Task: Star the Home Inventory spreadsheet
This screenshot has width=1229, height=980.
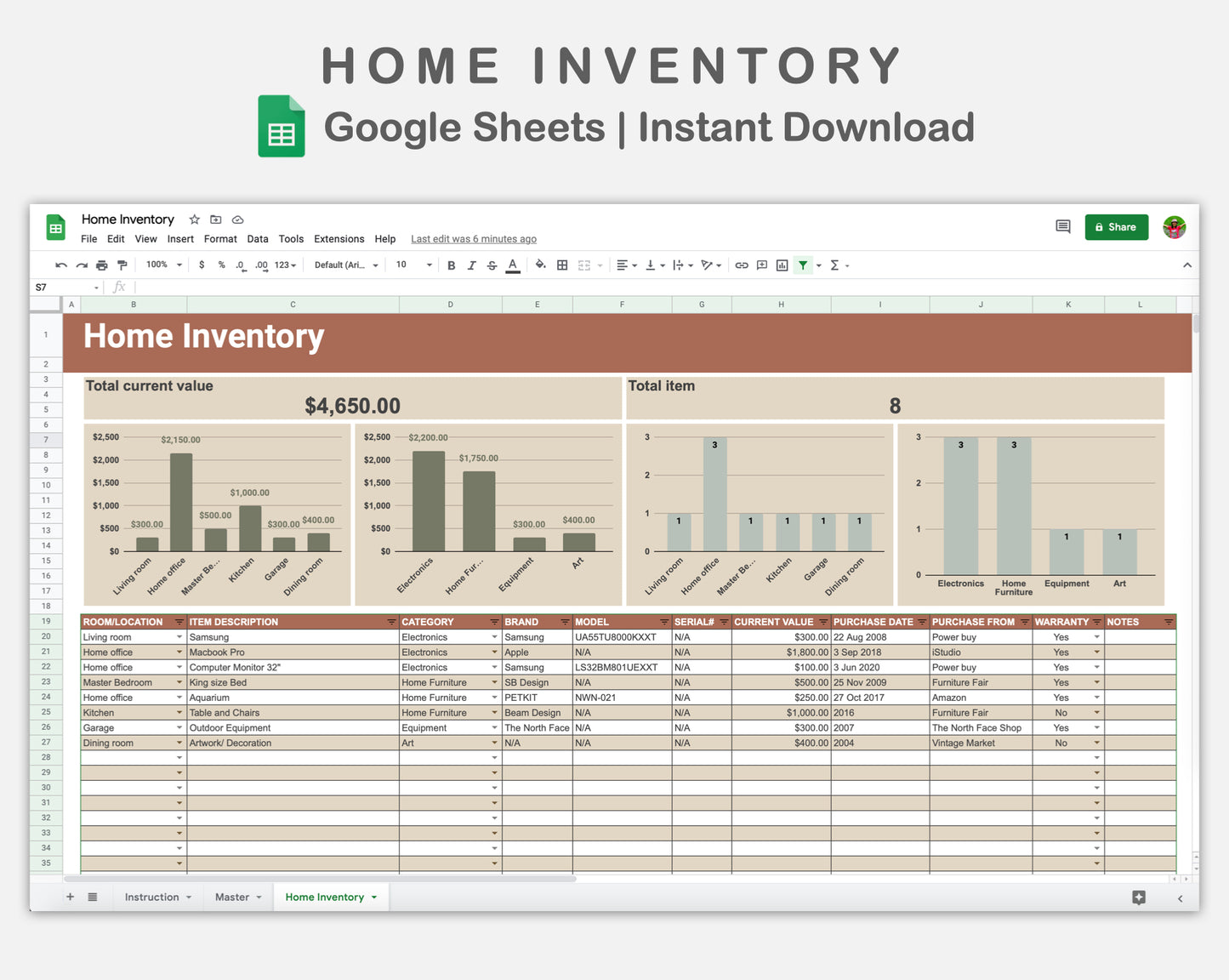Action: [x=194, y=219]
